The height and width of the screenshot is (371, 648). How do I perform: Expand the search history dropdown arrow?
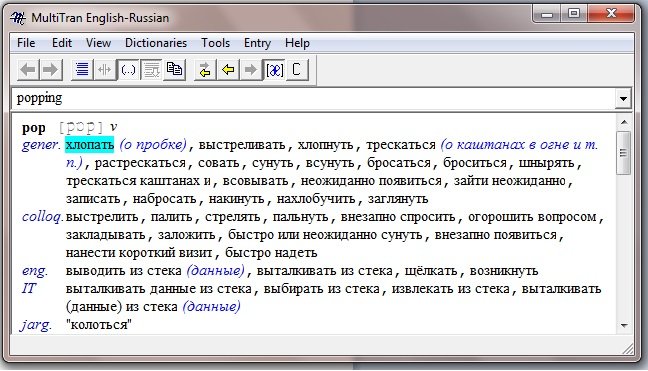[623, 99]
